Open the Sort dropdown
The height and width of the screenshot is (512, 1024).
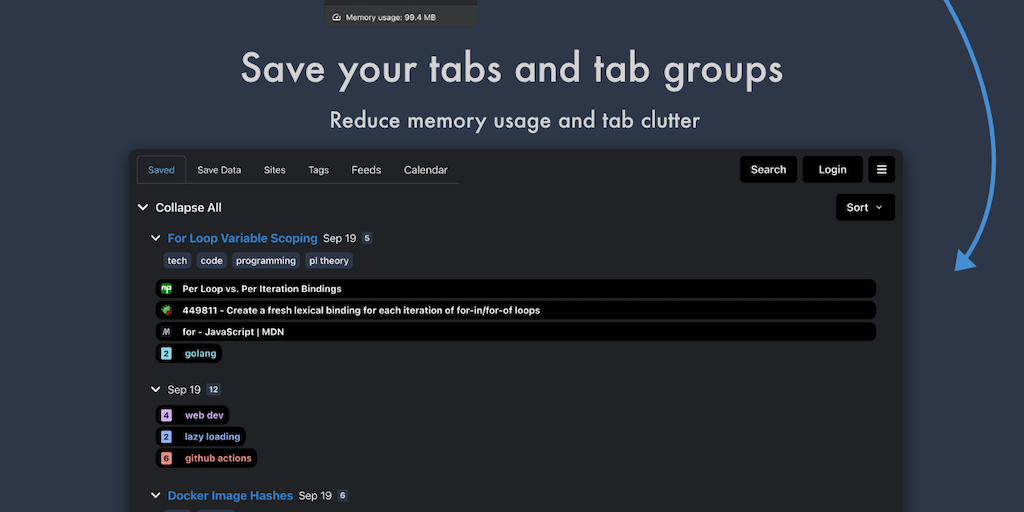click(865, 207)
